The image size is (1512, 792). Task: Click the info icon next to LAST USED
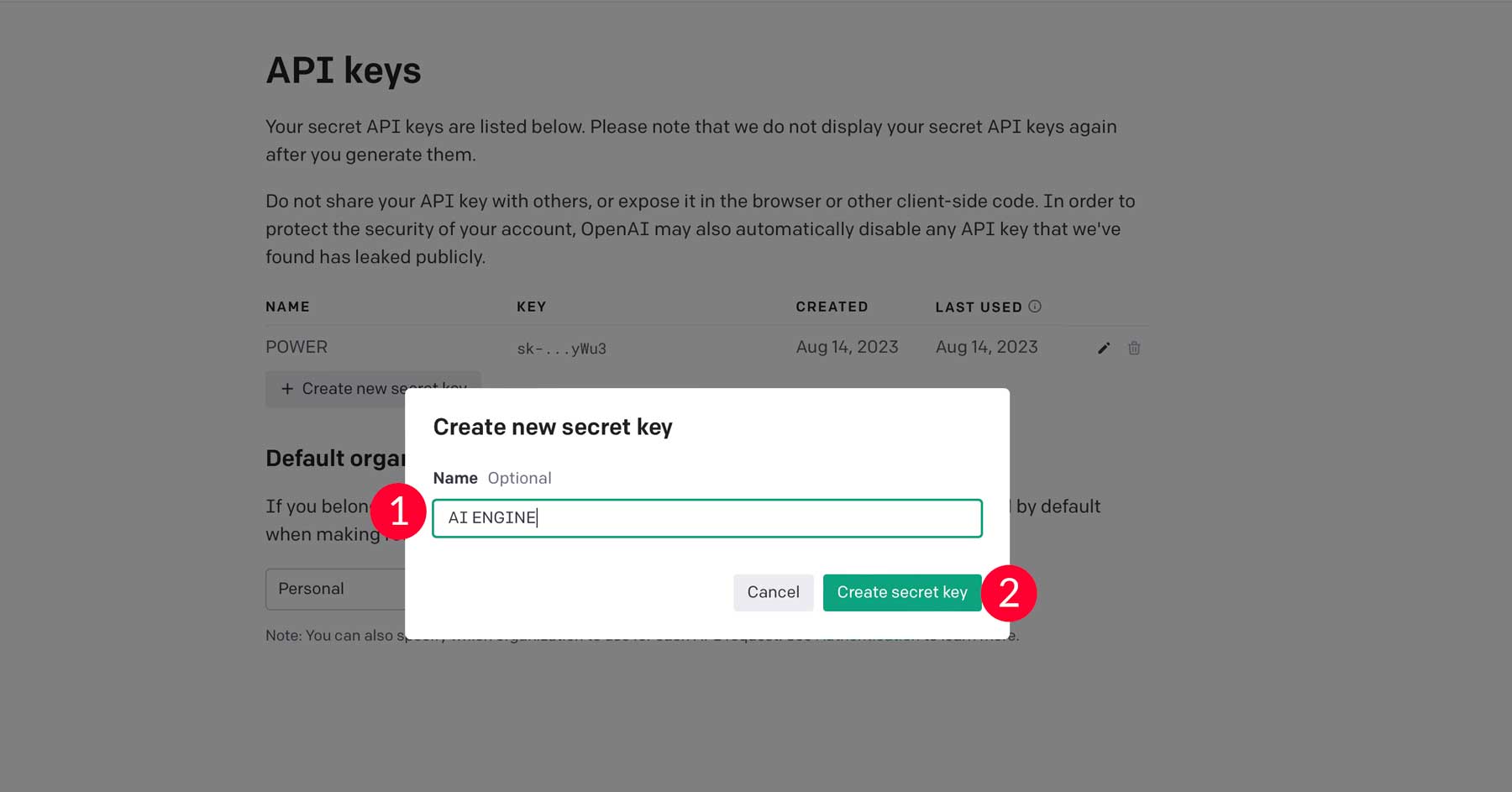coord(1037,307)
